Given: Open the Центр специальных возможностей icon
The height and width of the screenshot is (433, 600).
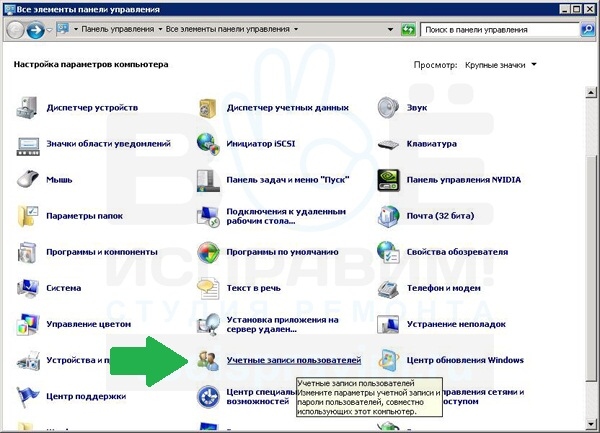Looking at the screenshot, I should (208, 397).
